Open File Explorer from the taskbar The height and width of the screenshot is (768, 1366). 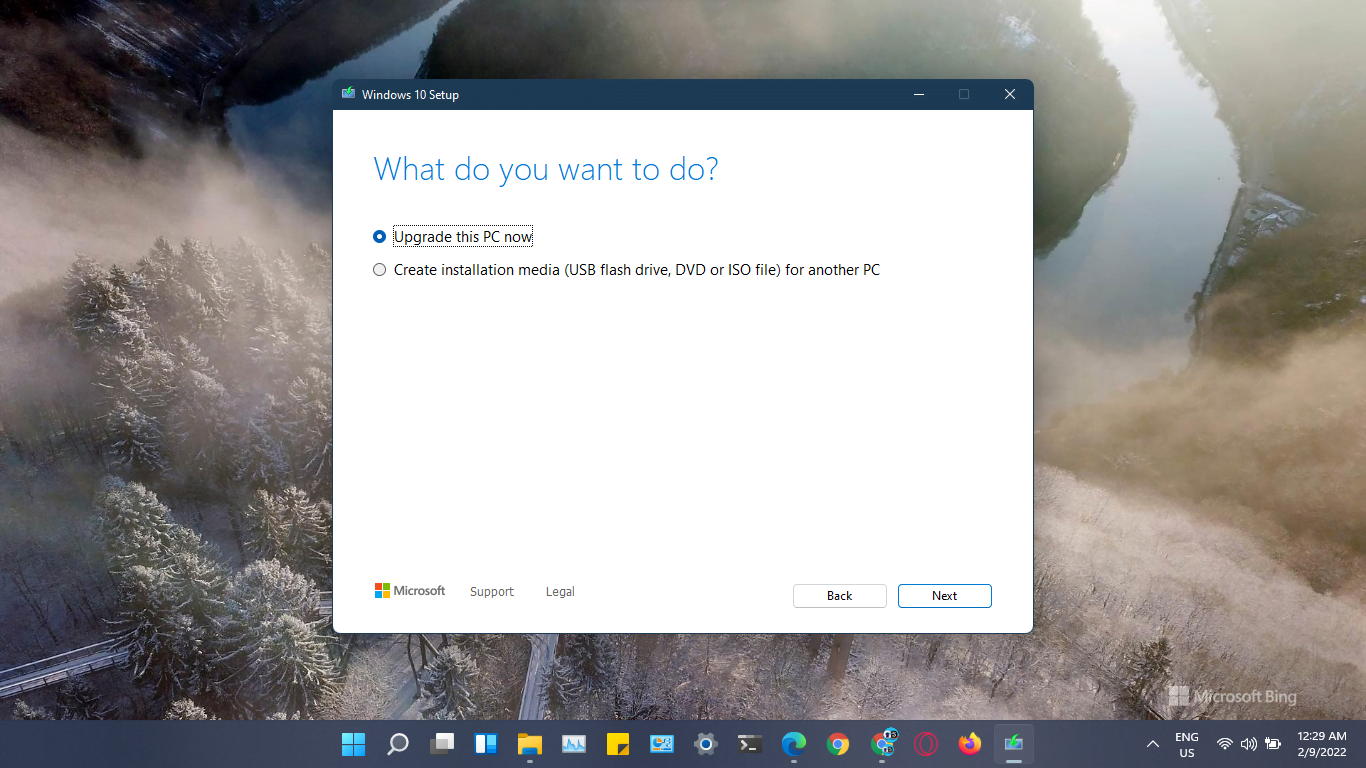(529, 744)
